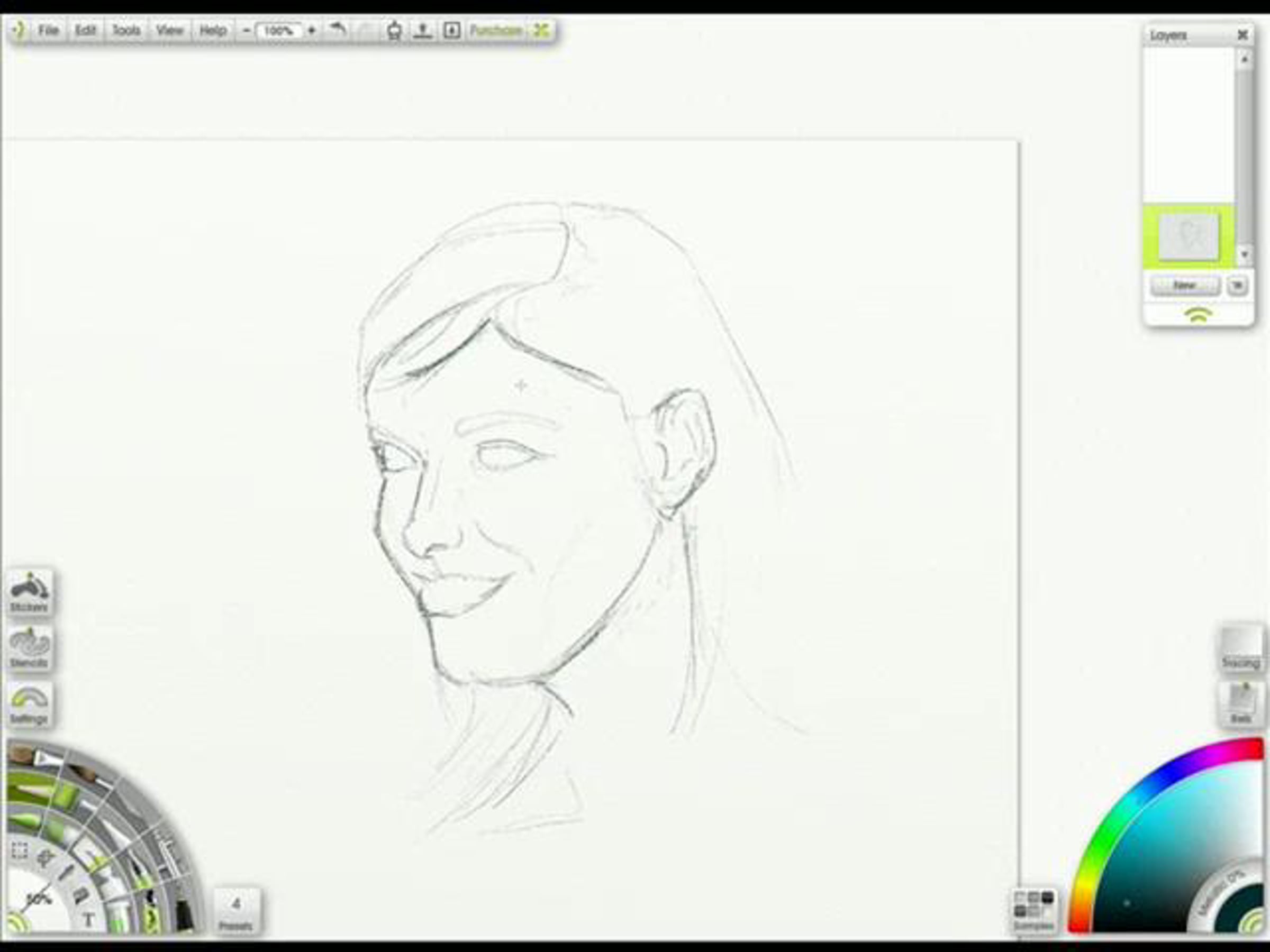Open the Stickers panel

30,592
